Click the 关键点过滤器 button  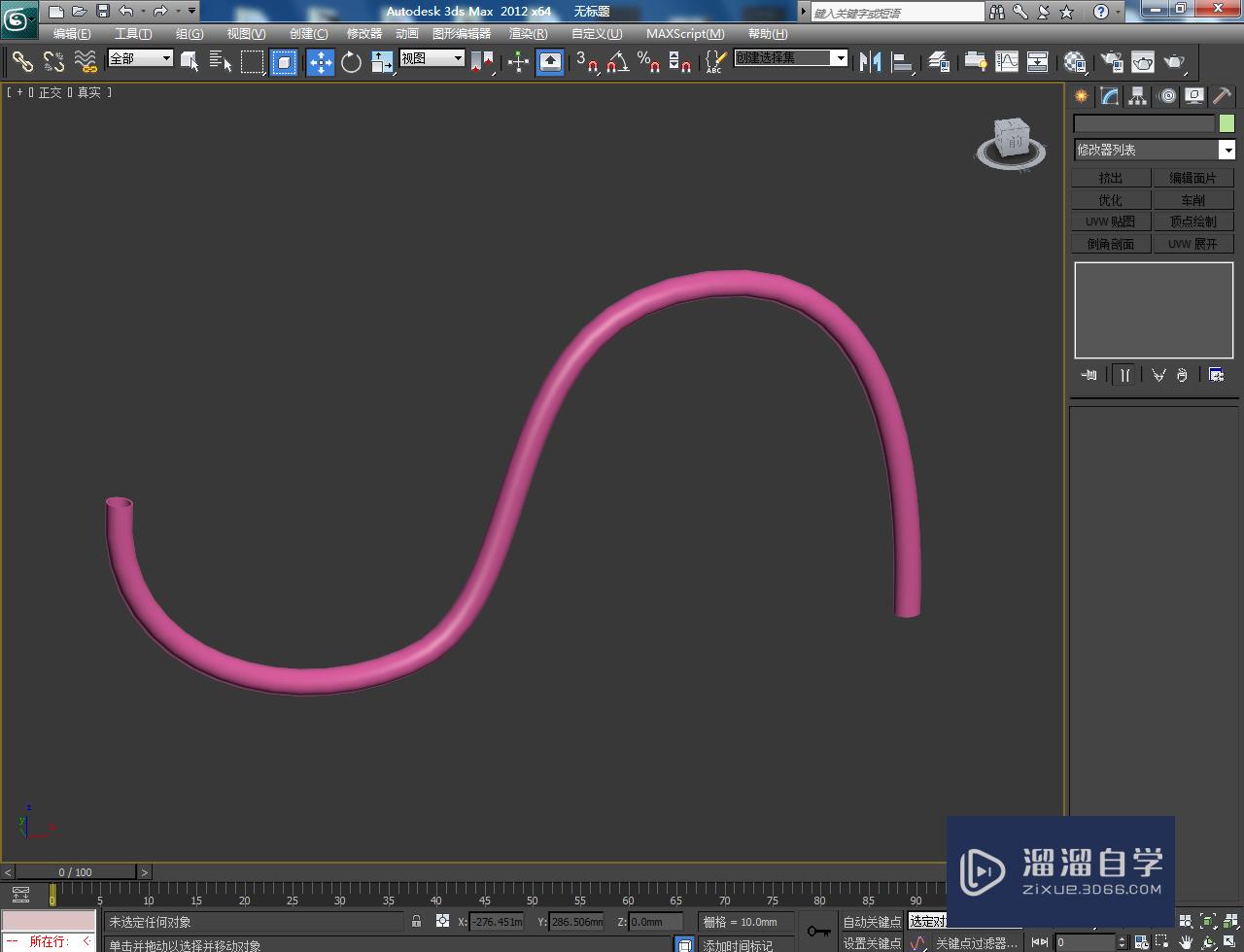click(x=976, y=943)
